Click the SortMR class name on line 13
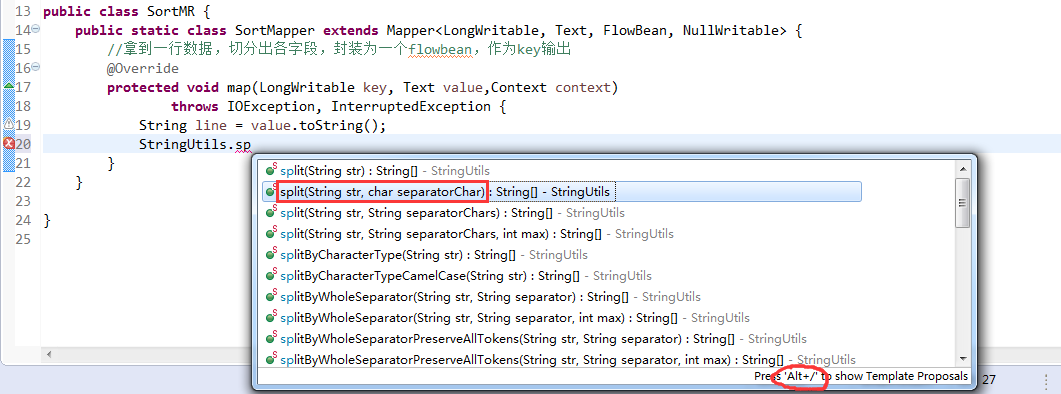This screenshot has height=394, width=1061. 171,12
